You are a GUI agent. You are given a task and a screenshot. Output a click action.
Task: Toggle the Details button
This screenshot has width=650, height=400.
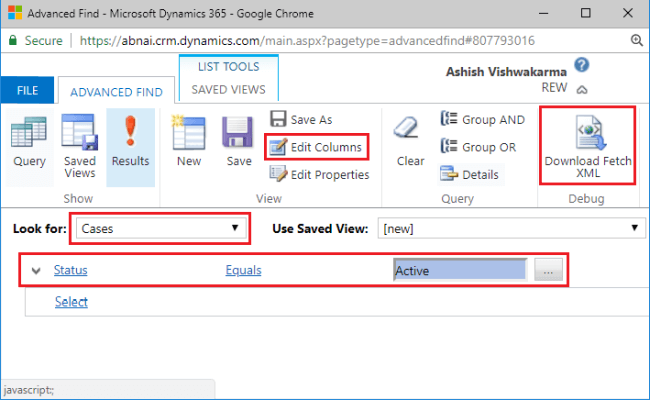click(x=470, y=175)
